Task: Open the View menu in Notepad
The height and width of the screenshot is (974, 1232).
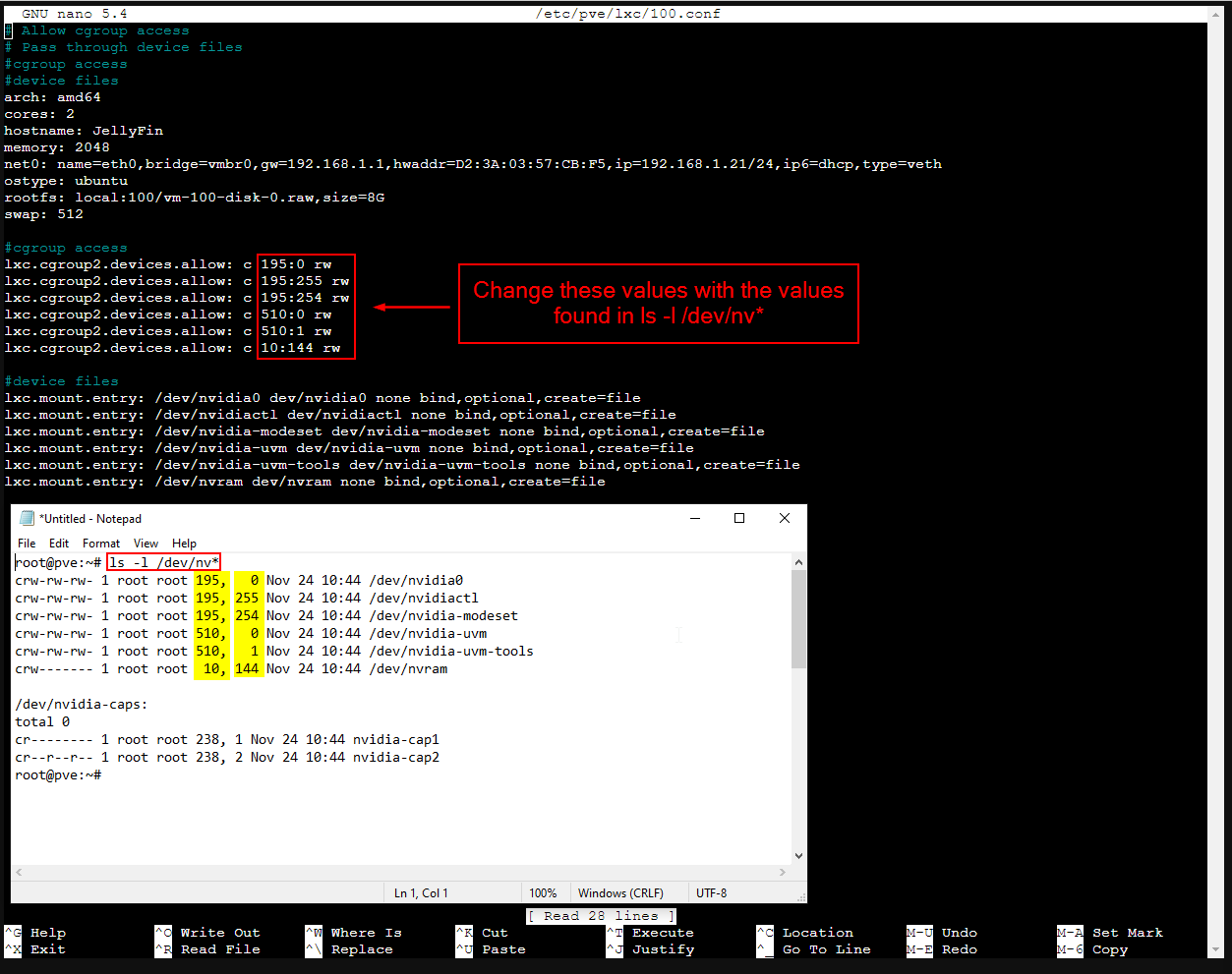Action: pyautogui.click(x=146, y=544)
